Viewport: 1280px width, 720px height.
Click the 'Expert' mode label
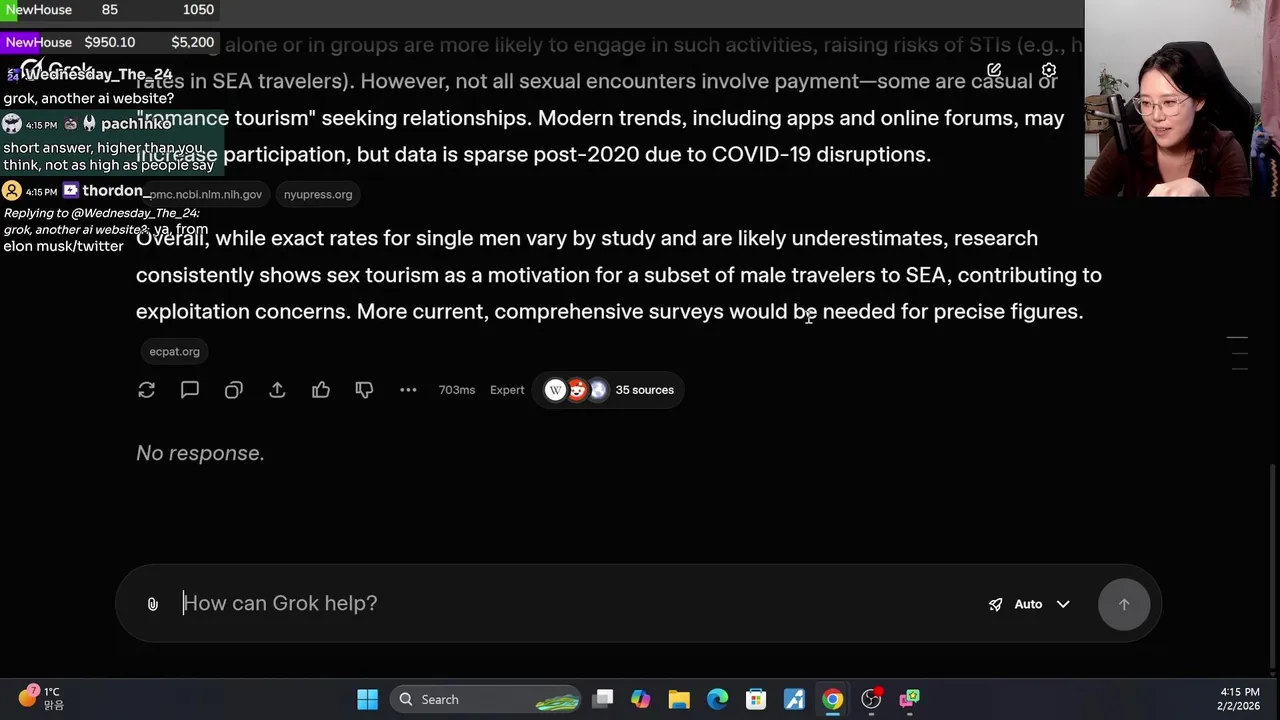tap(507, 390)
